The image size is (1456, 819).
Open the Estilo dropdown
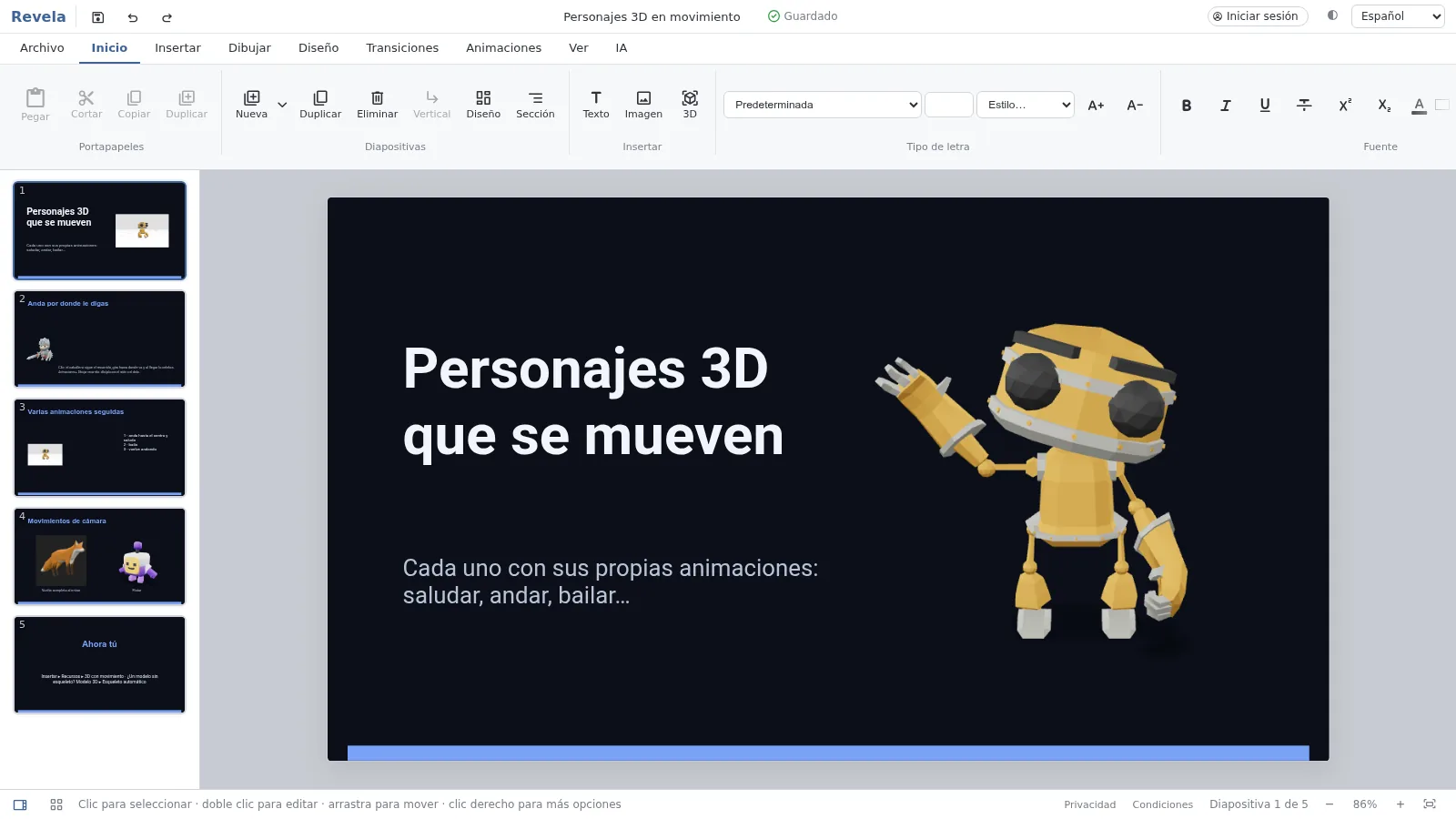1026,105
